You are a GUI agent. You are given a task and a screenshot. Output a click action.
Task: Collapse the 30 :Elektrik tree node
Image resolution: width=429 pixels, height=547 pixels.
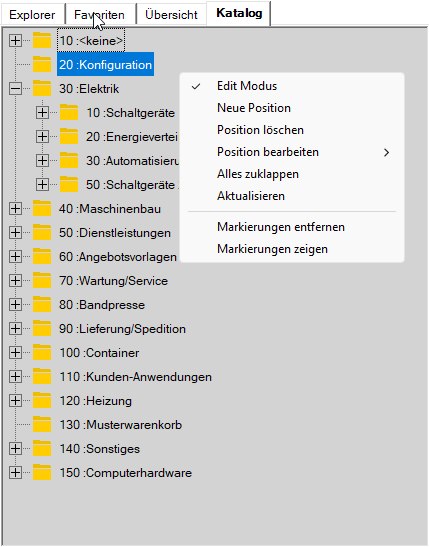(x=15, y=89)
